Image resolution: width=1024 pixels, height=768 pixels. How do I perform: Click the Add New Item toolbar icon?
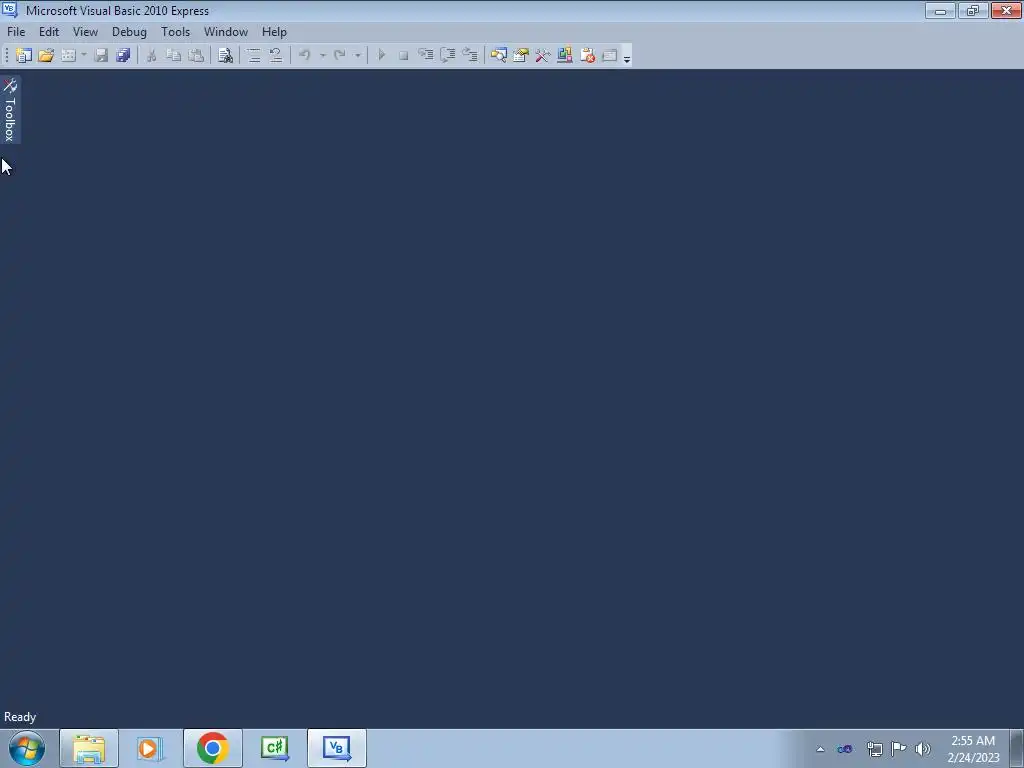click(69, 56)
